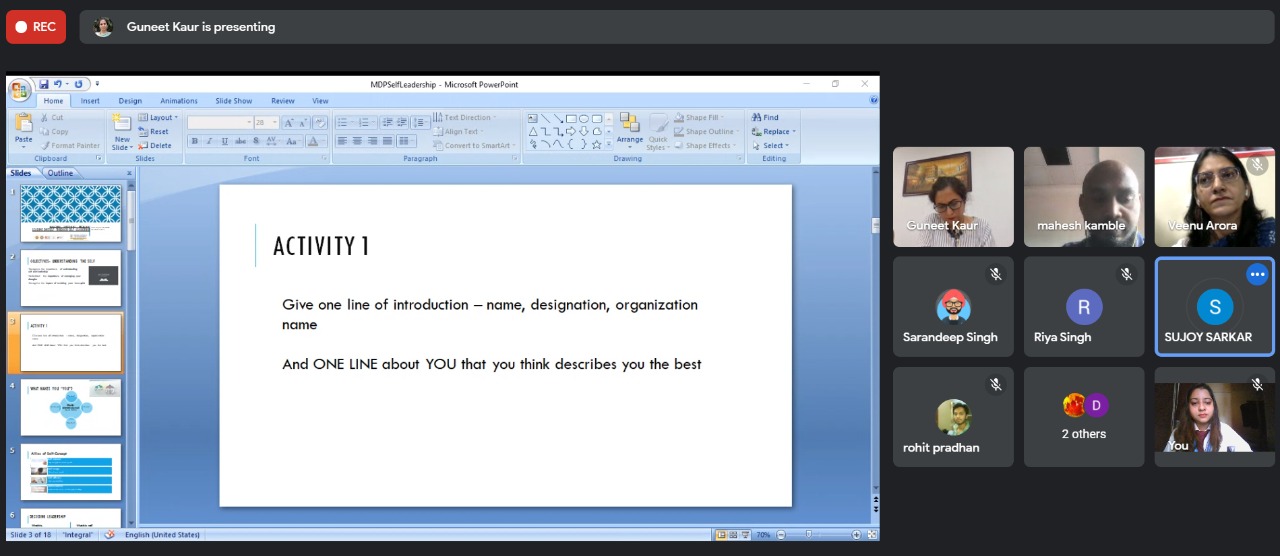Toggle italic text formatting
This screenshot has width=1280, height=556.
210,142
